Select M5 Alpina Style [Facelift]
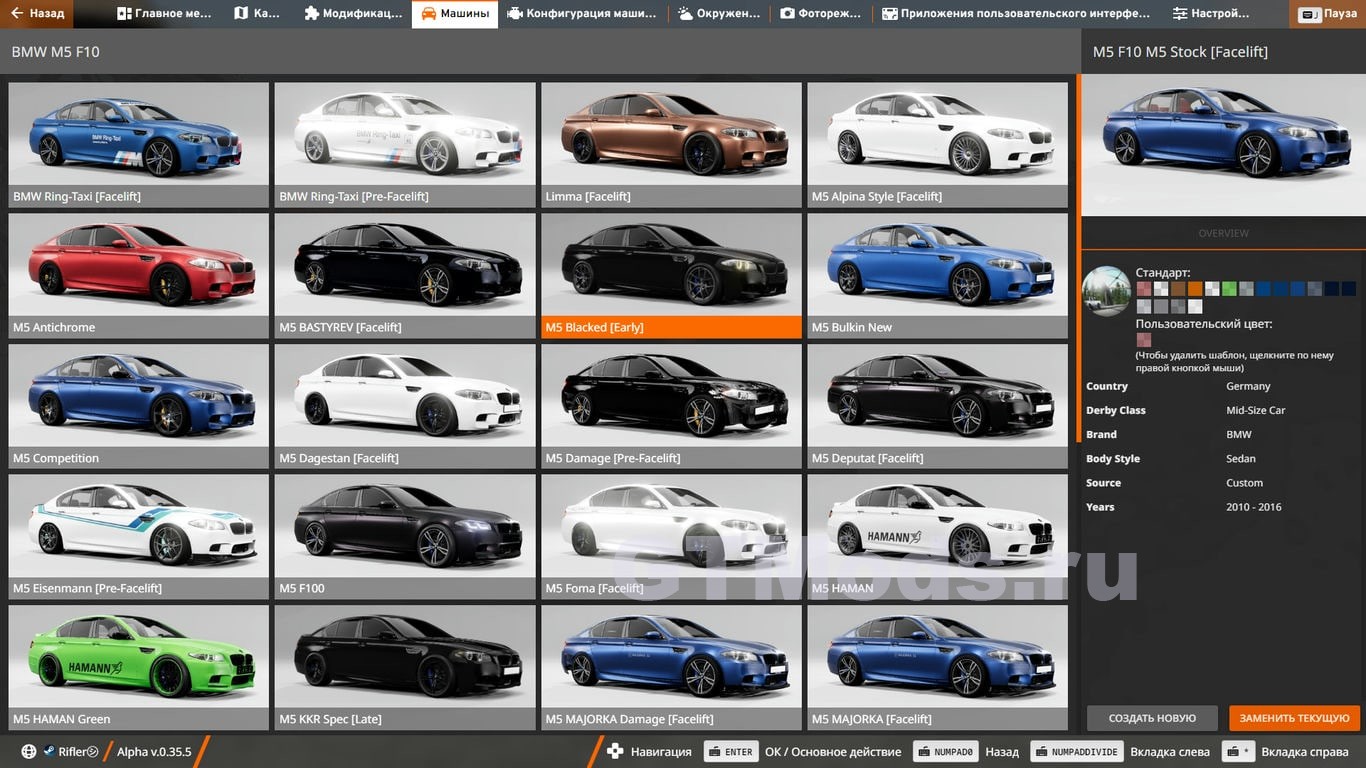Viewport: 1366px width, 768px height. [938, 145]
